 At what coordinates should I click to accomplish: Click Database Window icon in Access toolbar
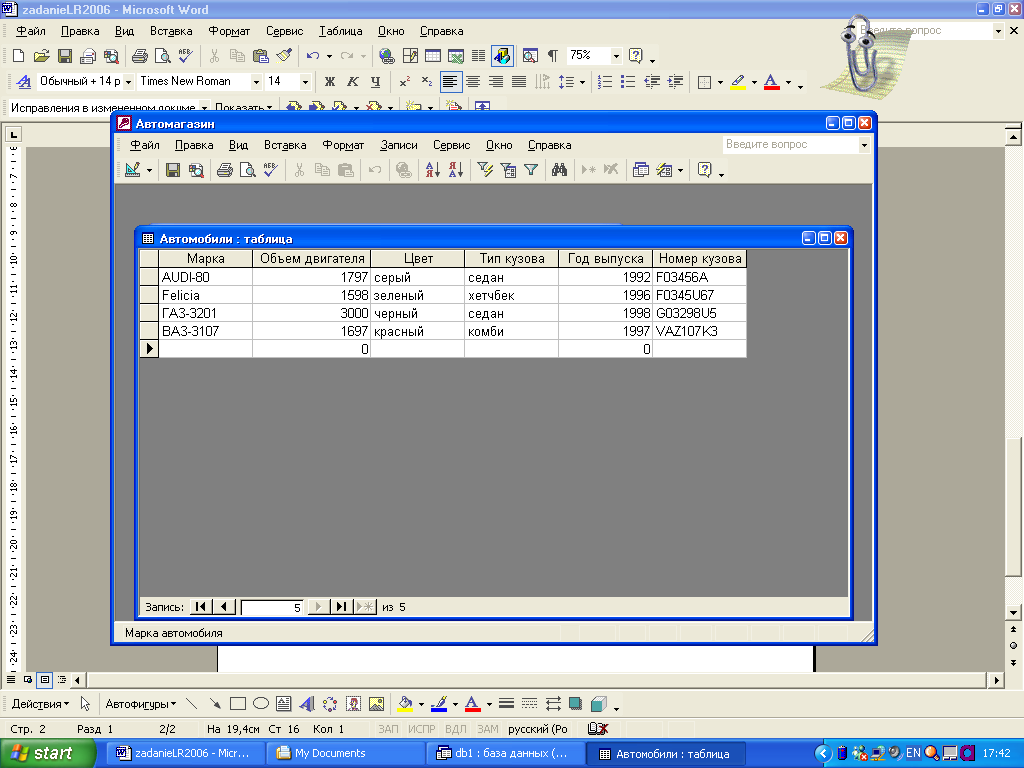tap(641, 170)
